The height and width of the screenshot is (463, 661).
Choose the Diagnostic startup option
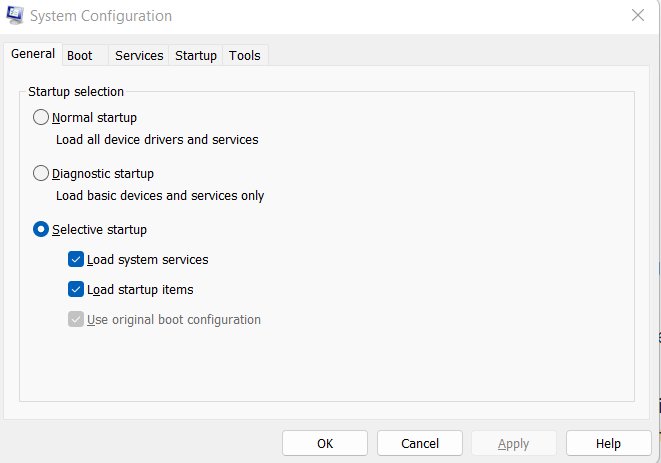[x=41, y=173]
